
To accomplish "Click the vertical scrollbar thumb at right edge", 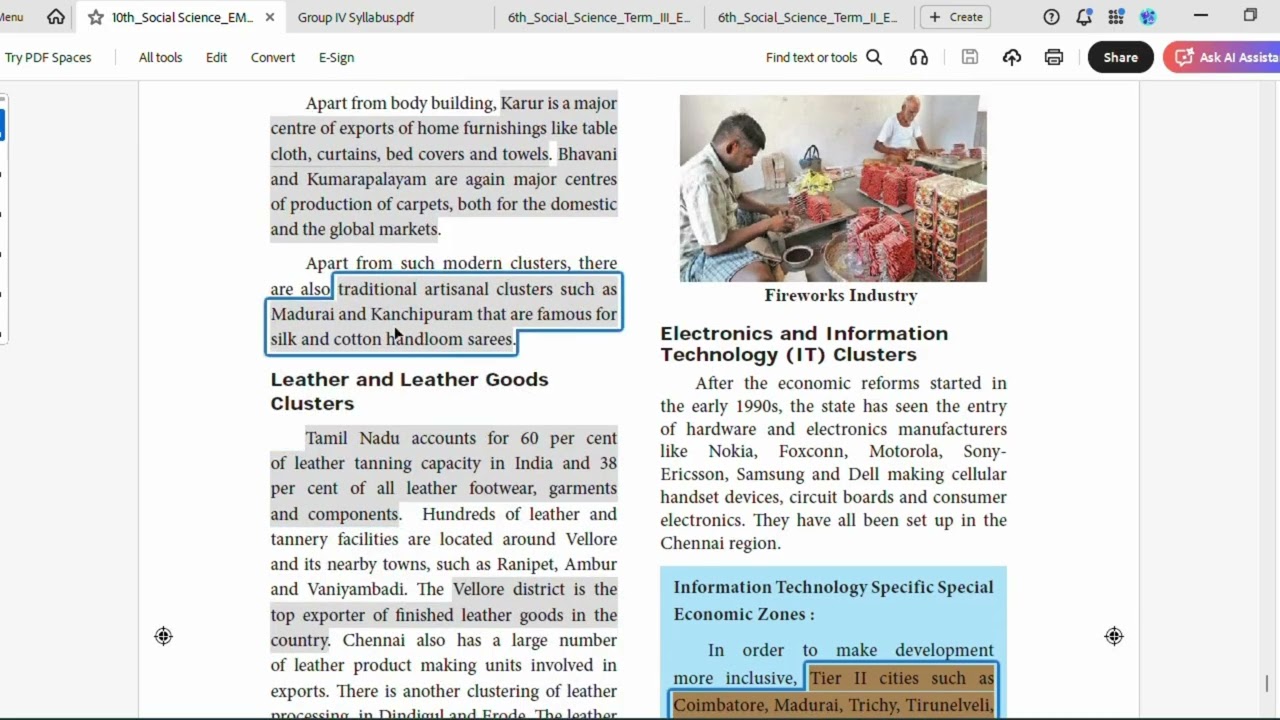I will 1267,684.
